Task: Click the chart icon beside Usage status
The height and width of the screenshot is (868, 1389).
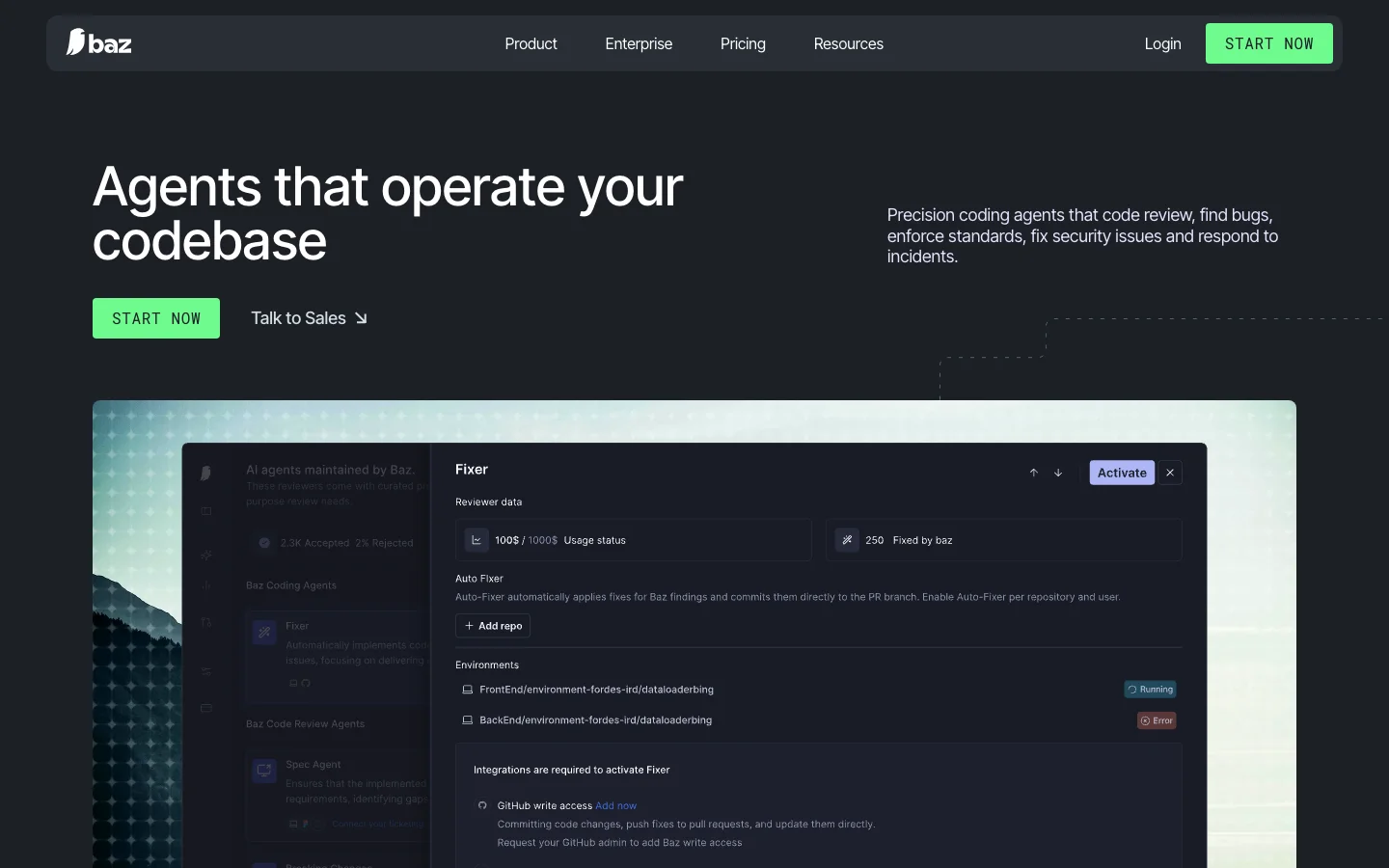Action: click(477, 540)
